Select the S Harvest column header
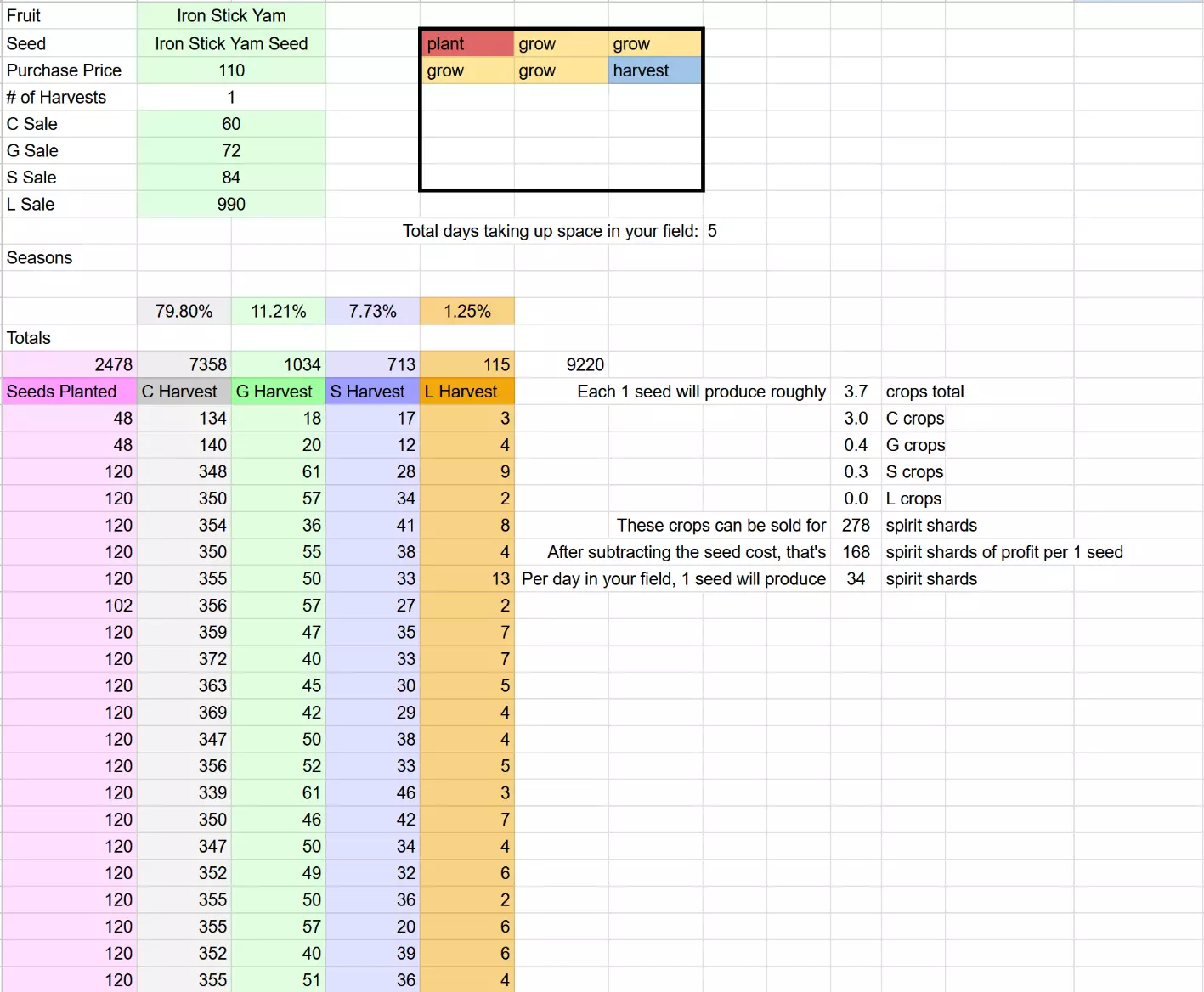 (372, 392)
